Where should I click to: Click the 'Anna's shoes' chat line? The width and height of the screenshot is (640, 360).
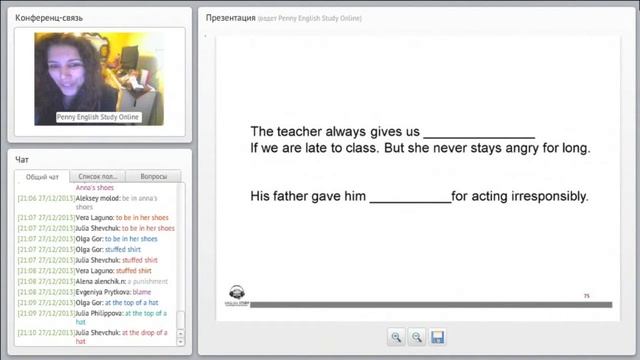coord(95,188)
